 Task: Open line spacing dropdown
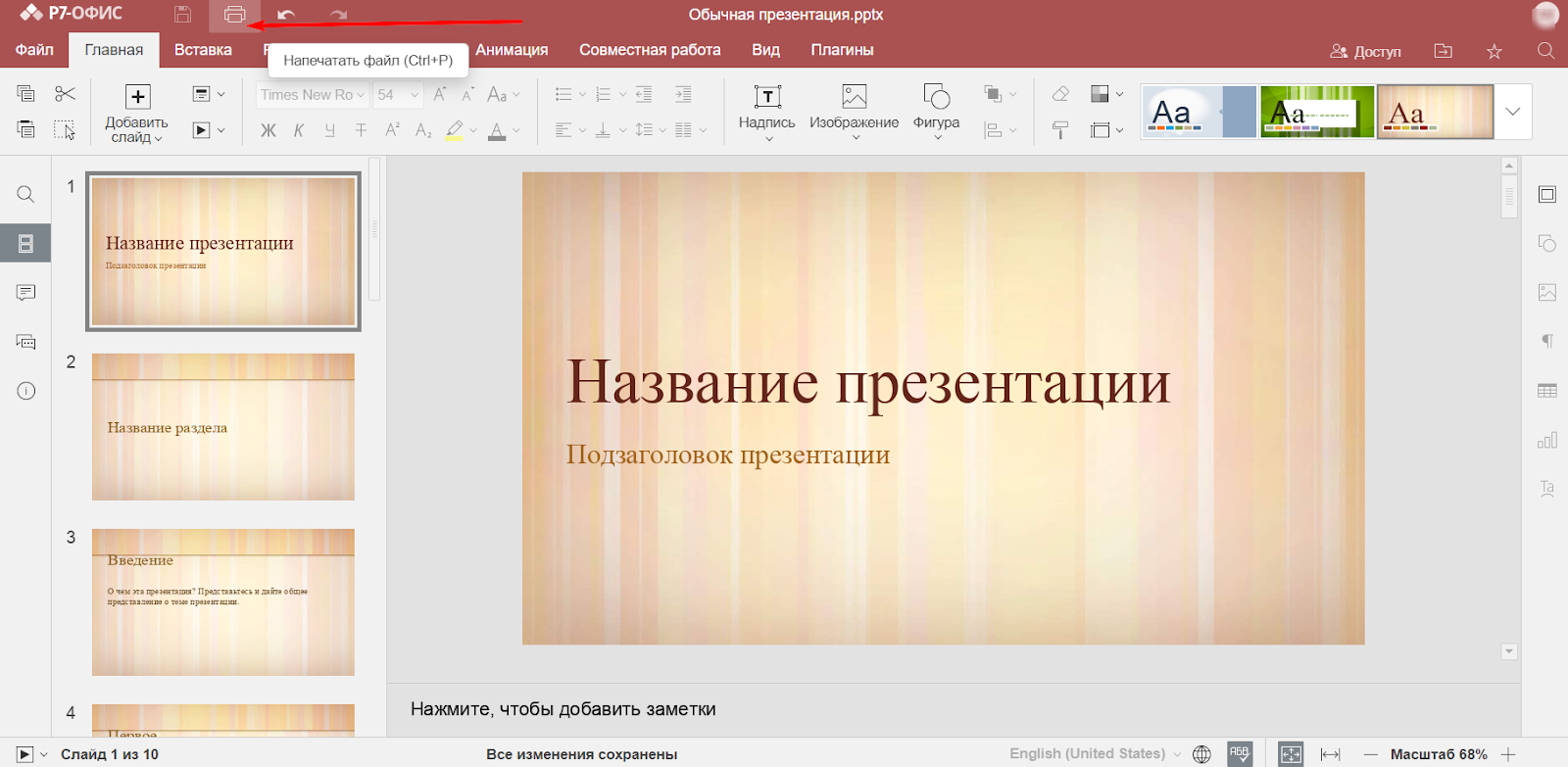click(651, 130)
